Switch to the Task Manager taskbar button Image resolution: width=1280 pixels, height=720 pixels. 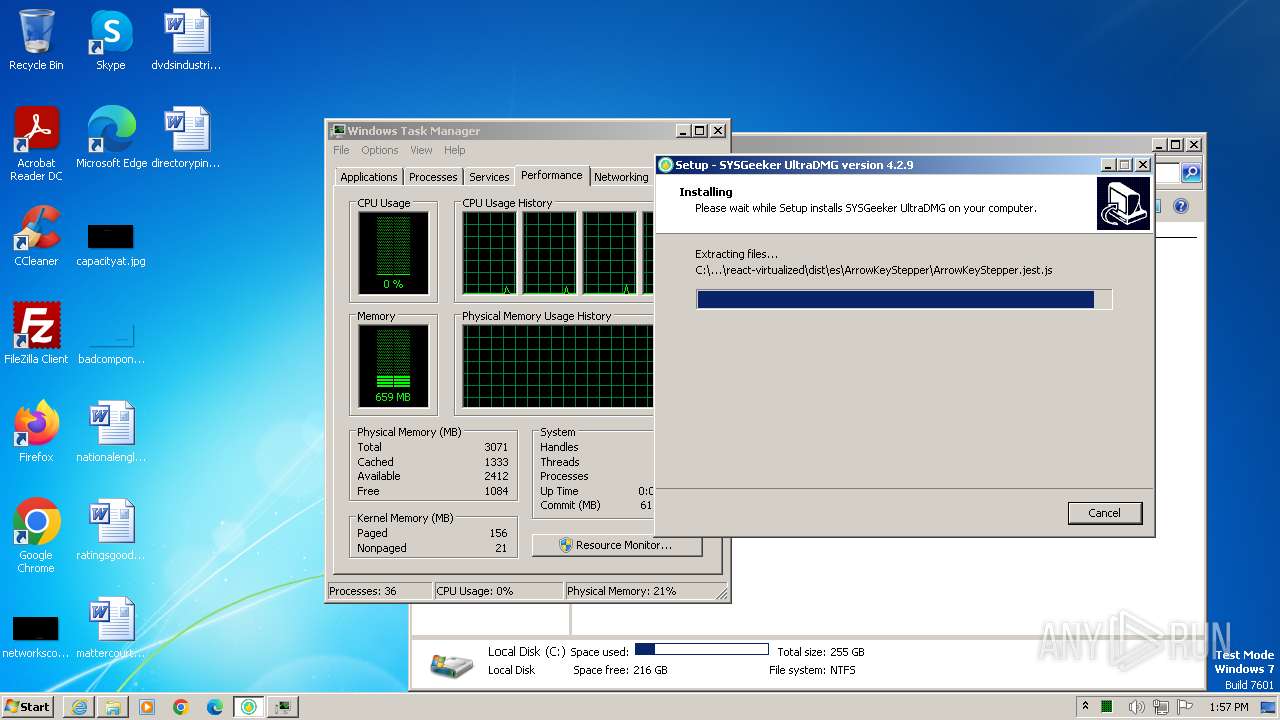point(283,707)
